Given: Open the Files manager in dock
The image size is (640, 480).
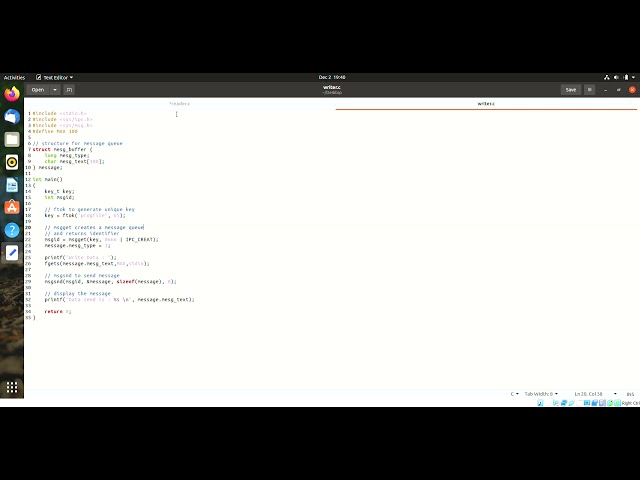Looking at the screenshot, I should [x=12, y=140].
